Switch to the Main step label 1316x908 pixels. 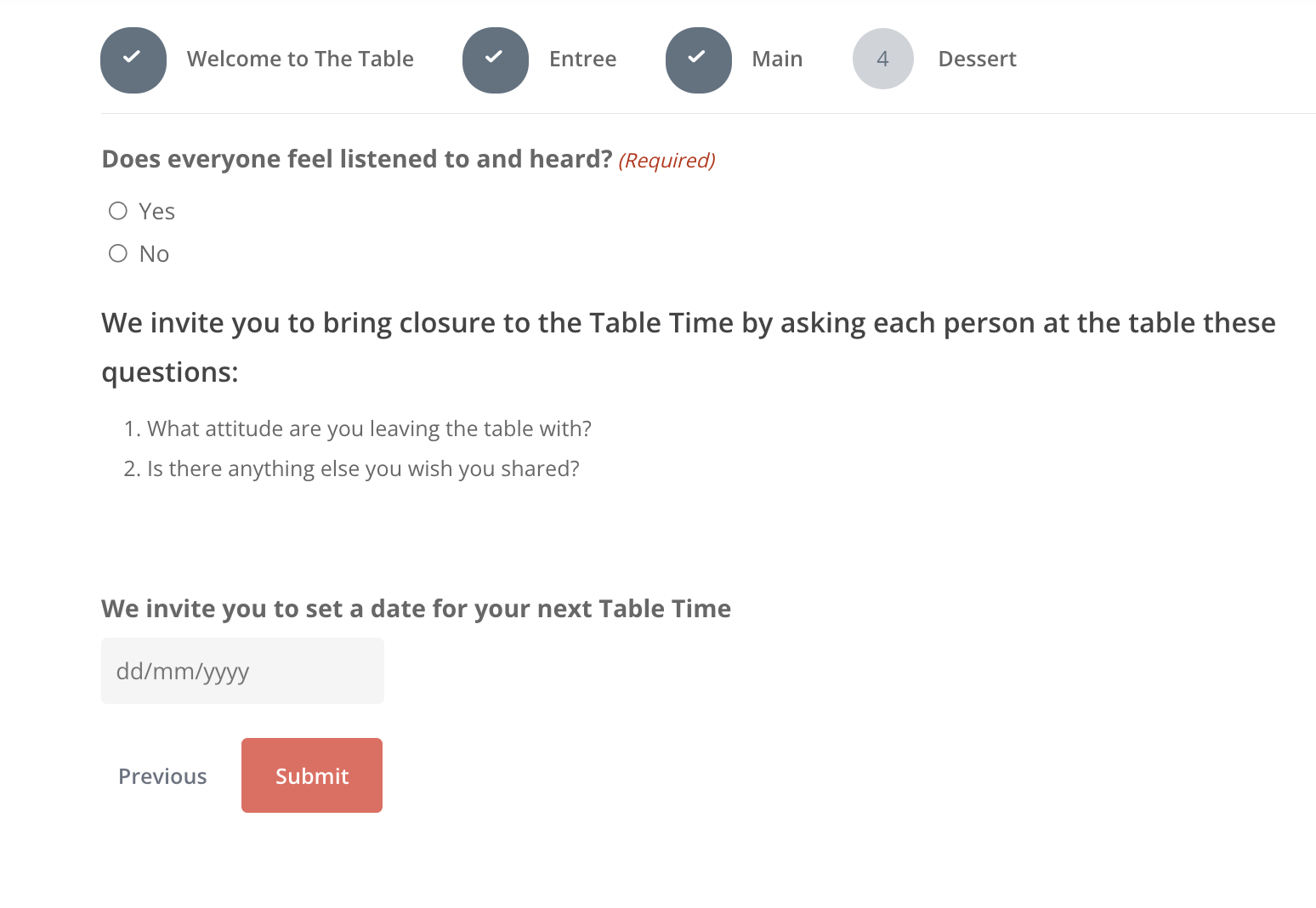[777, 59]
